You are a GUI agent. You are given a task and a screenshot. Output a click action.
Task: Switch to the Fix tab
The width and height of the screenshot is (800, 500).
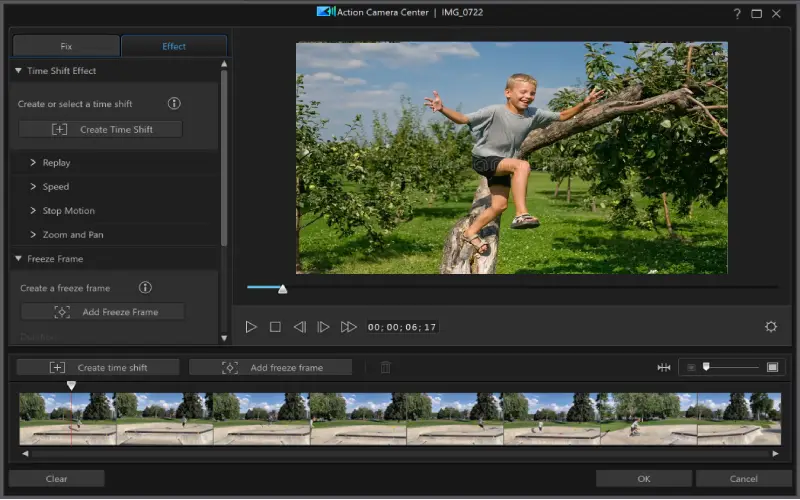[65, 46]
